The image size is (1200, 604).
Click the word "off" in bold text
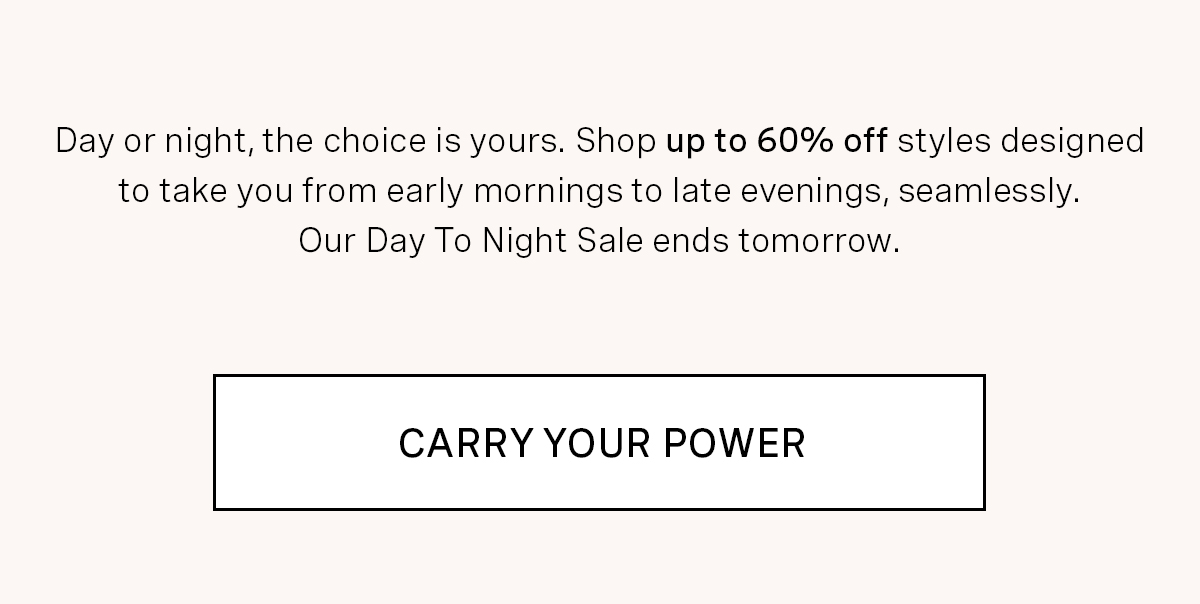point(865,141)
